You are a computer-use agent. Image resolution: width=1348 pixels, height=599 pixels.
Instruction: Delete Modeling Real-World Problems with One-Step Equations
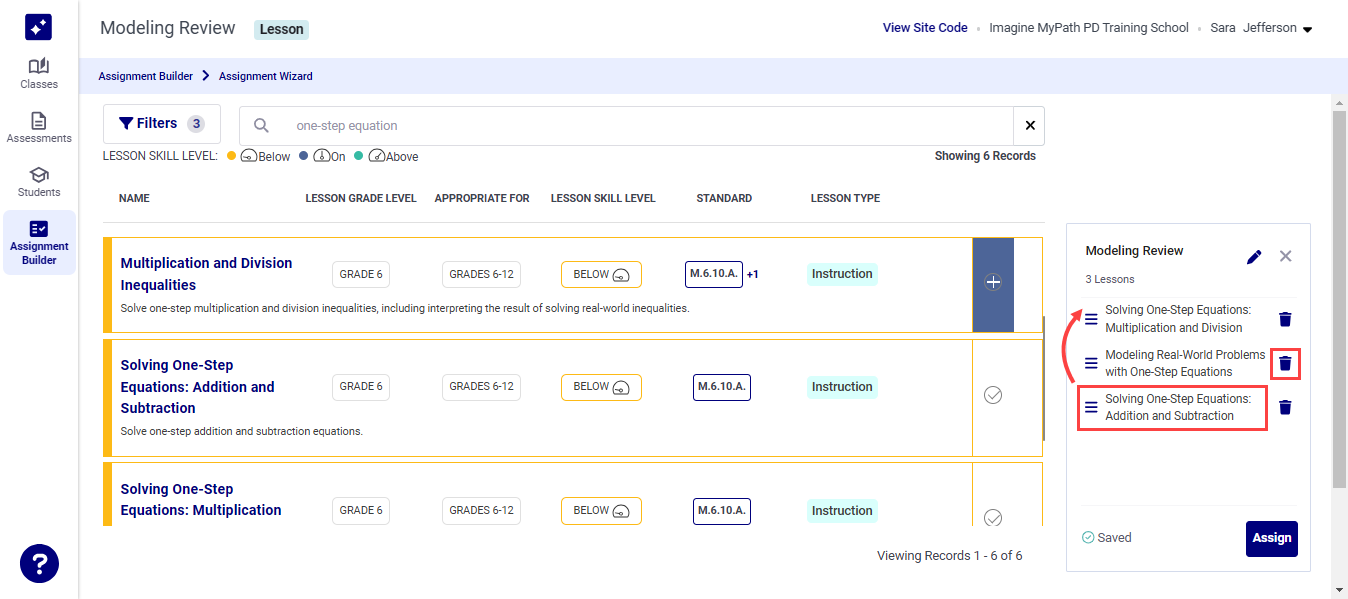pyautogui.click(x=1286, y=363)
